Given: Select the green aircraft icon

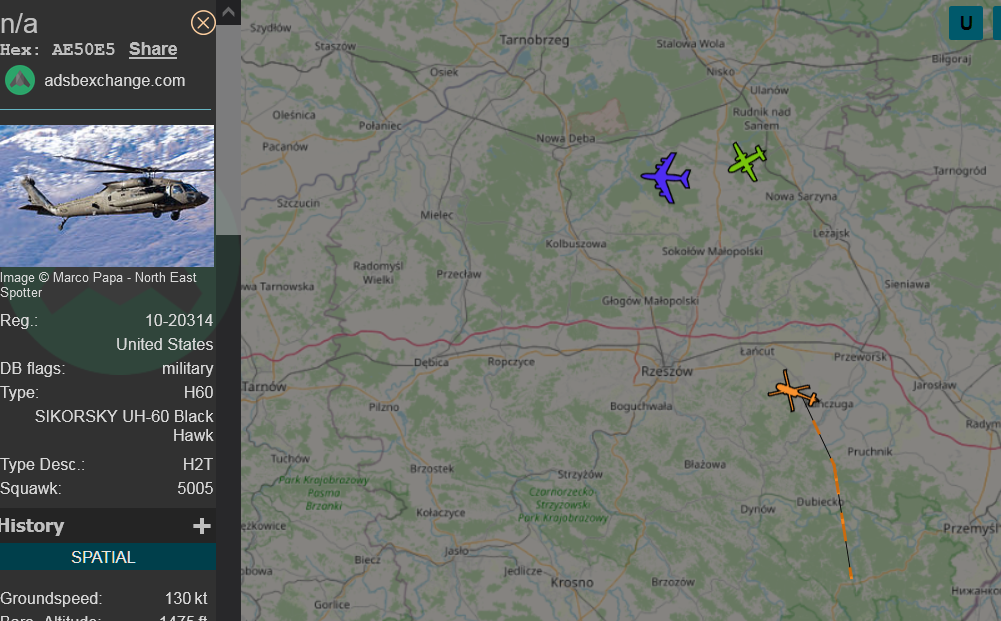Looking at the screenshot, I should 747,161.
